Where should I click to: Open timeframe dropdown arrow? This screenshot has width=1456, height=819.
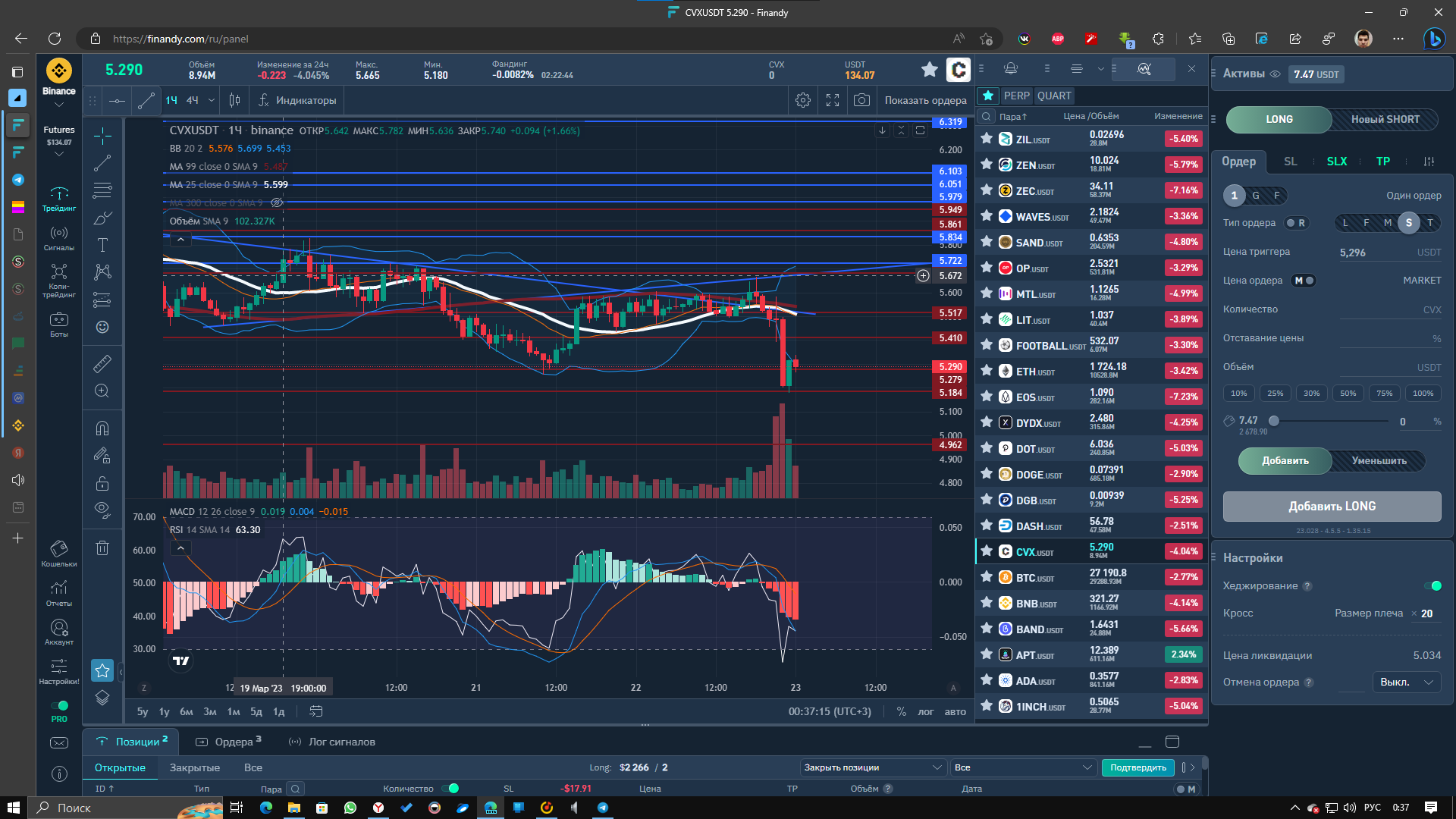pos(212,100)
